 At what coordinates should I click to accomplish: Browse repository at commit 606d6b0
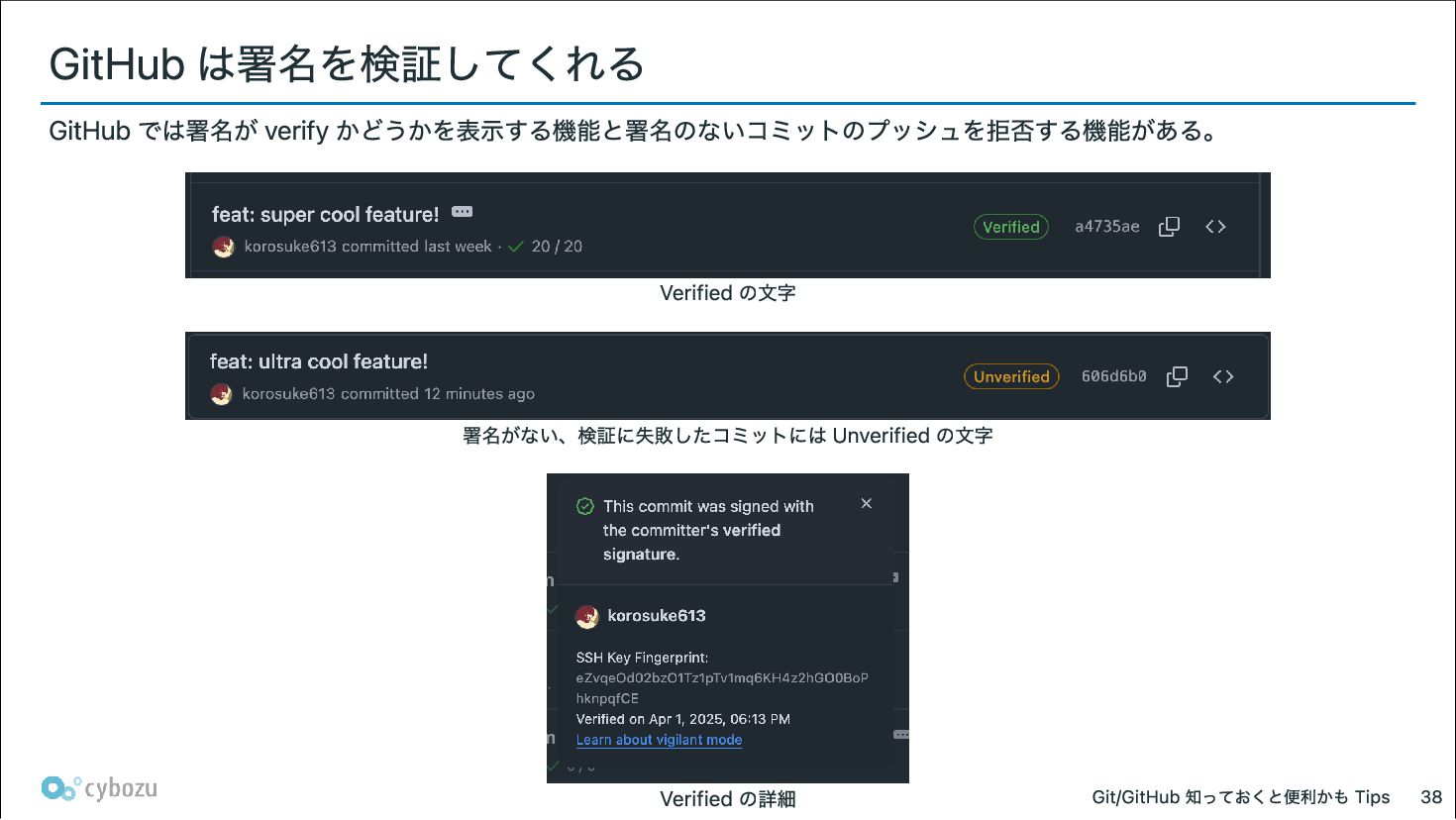(x=1223, y=376)
